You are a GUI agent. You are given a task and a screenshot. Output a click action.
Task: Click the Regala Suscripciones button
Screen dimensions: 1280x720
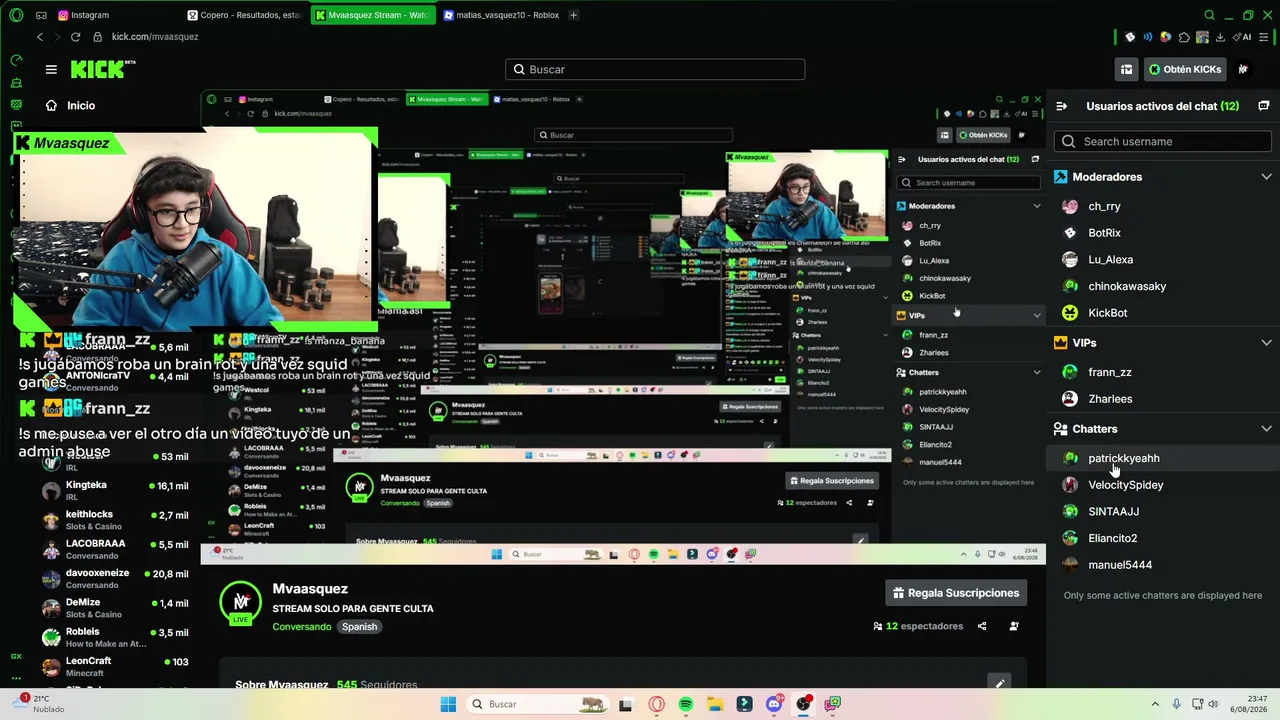coord(957,593)
